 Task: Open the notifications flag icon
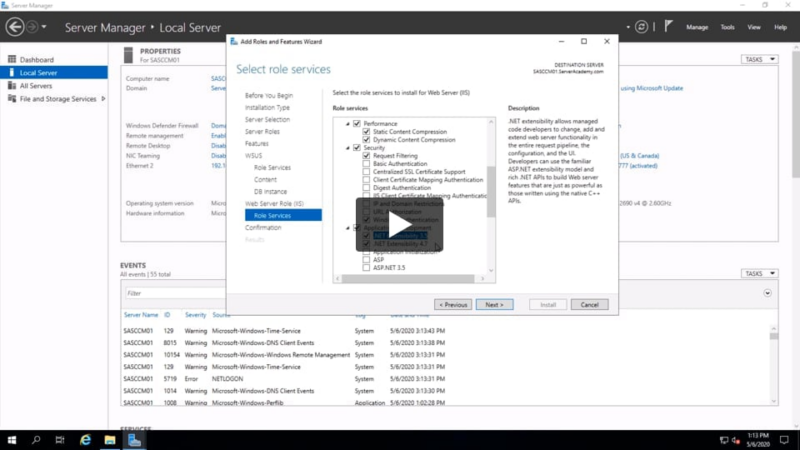[x=668, y=27]
